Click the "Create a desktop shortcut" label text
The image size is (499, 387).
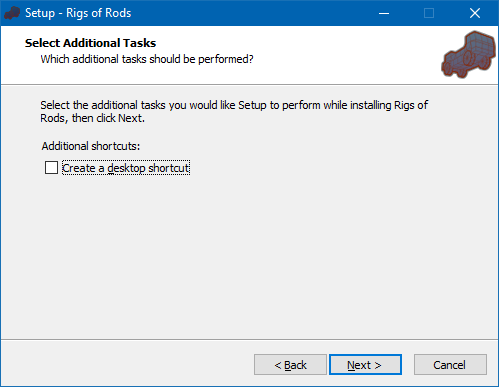click(126, 168)
